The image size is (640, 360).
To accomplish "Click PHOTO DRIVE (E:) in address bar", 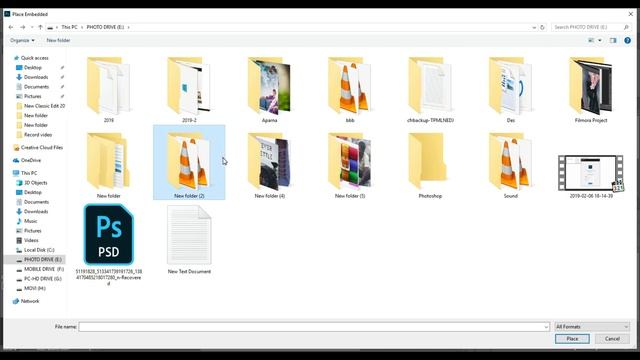I will (105, 27).
